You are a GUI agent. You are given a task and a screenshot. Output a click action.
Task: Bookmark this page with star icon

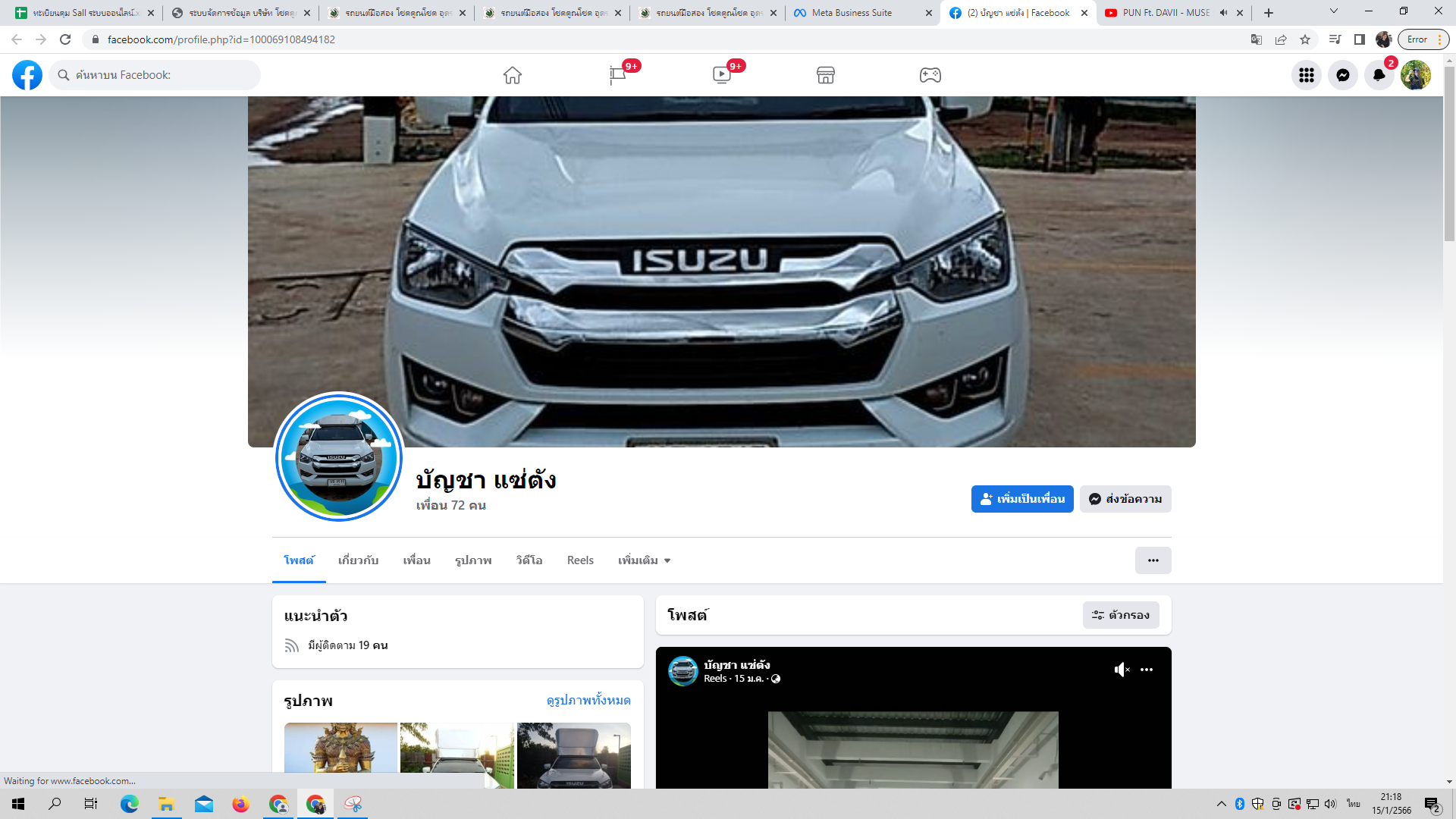tap(1305, 39)
